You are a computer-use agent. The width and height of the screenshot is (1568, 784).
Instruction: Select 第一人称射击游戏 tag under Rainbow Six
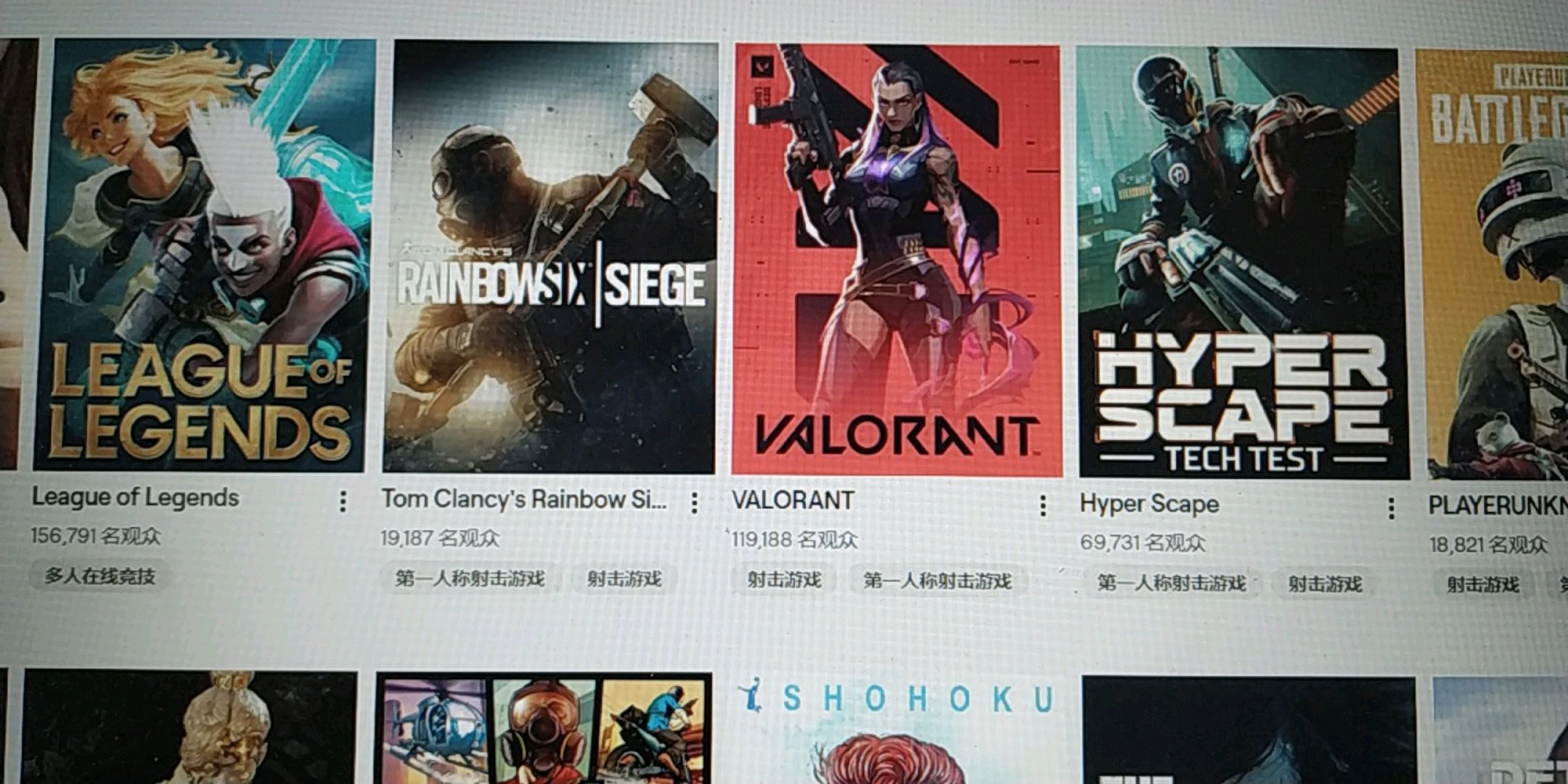tap(470, 579)
